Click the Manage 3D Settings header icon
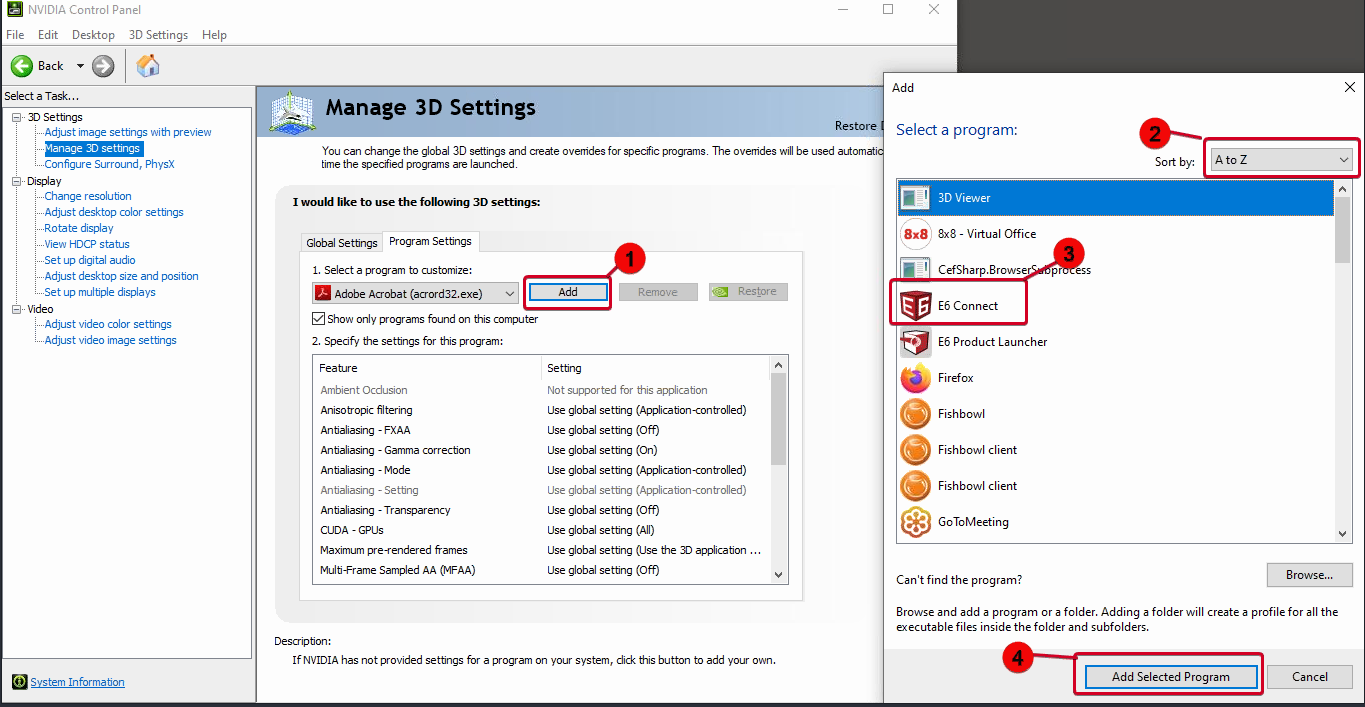Screen dimensions: 1365x707 292,112
